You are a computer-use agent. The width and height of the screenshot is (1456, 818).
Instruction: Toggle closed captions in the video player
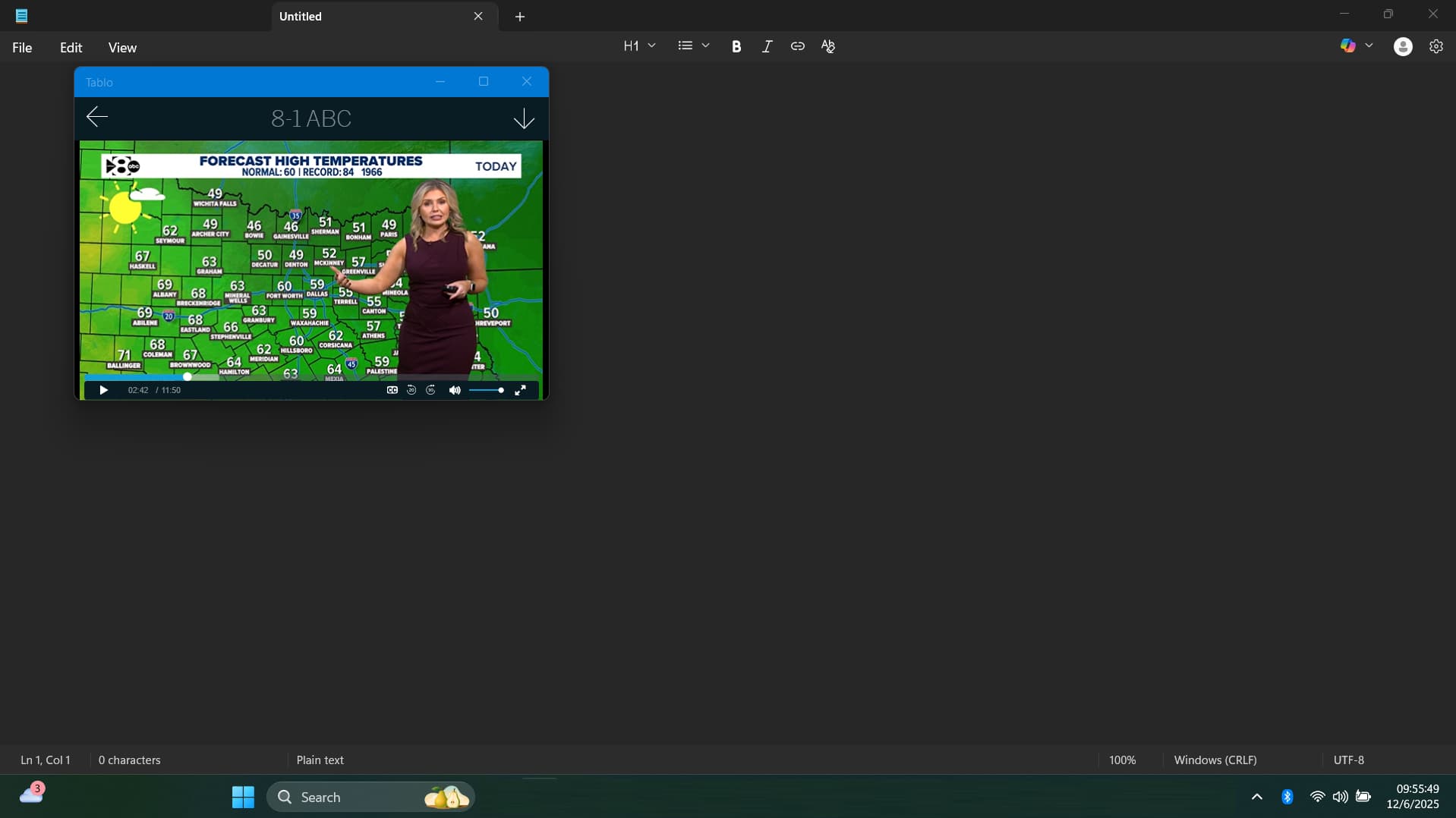click(x=392, y=390)
